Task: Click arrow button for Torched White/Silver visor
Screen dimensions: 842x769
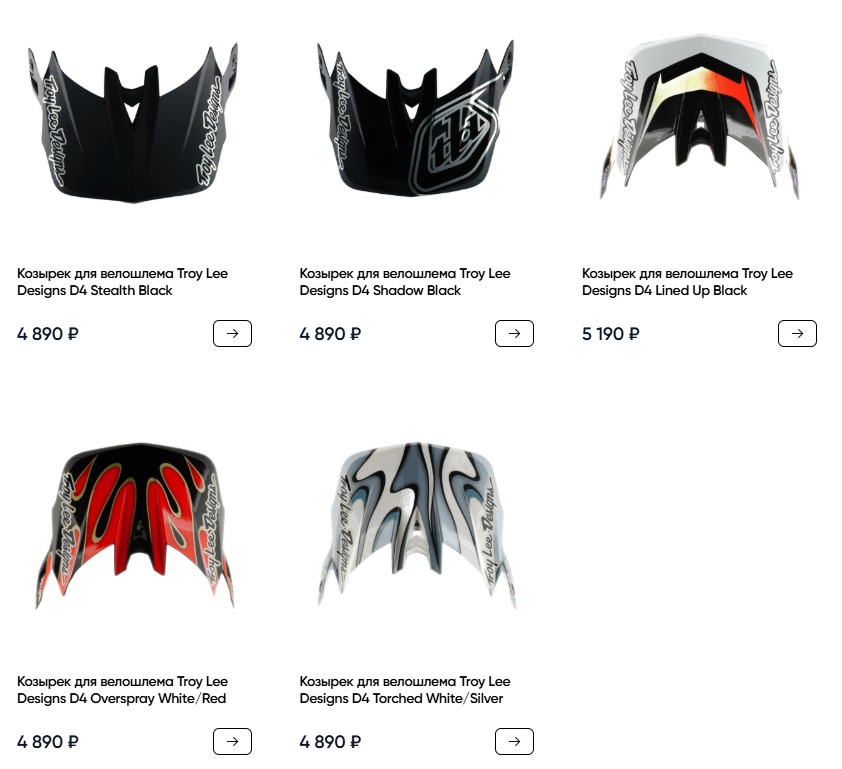Action: click(x=514, y=742)
